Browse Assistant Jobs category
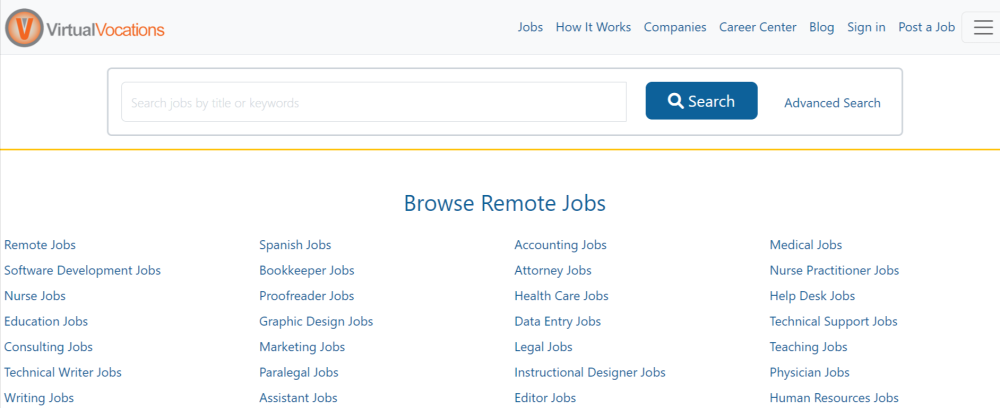The image size is (1000, 408). [x=298, y=398]
